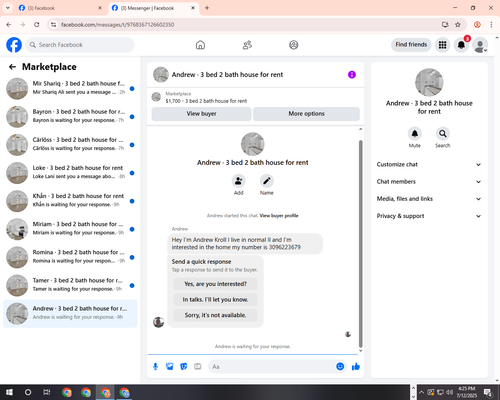Send quick response 'Yes, are you interested?'
Viewport: 500px width, 400px height.
[x=215, y=284]
